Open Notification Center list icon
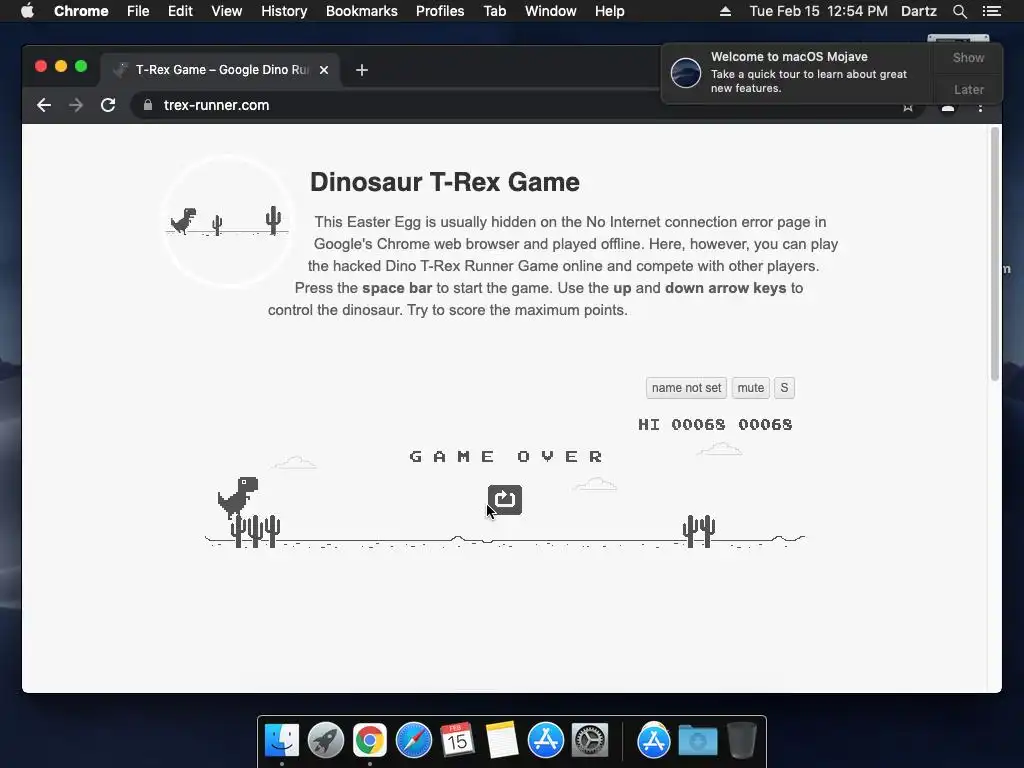Viewport: 1024px width, 768px height. tap(991, 11)
